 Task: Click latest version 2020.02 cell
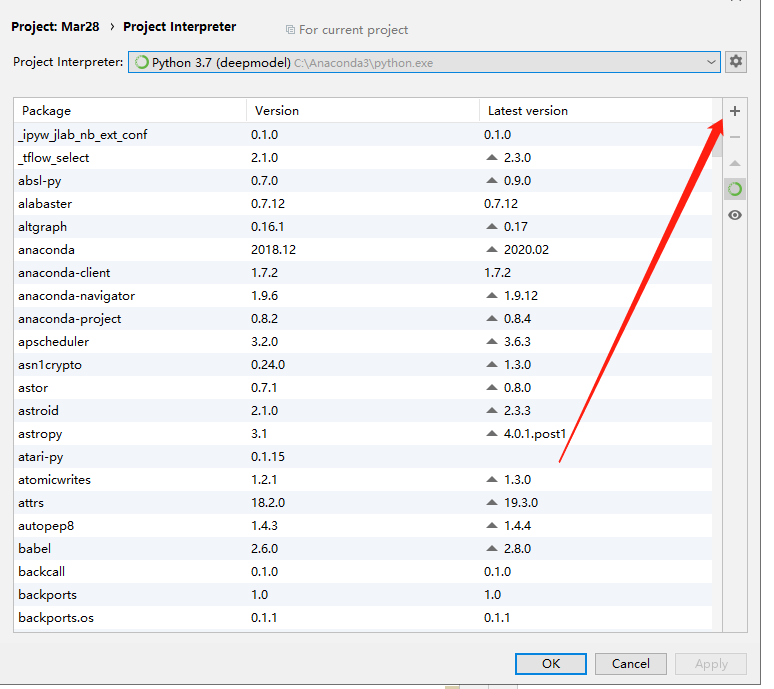click(x=526, y=250)
